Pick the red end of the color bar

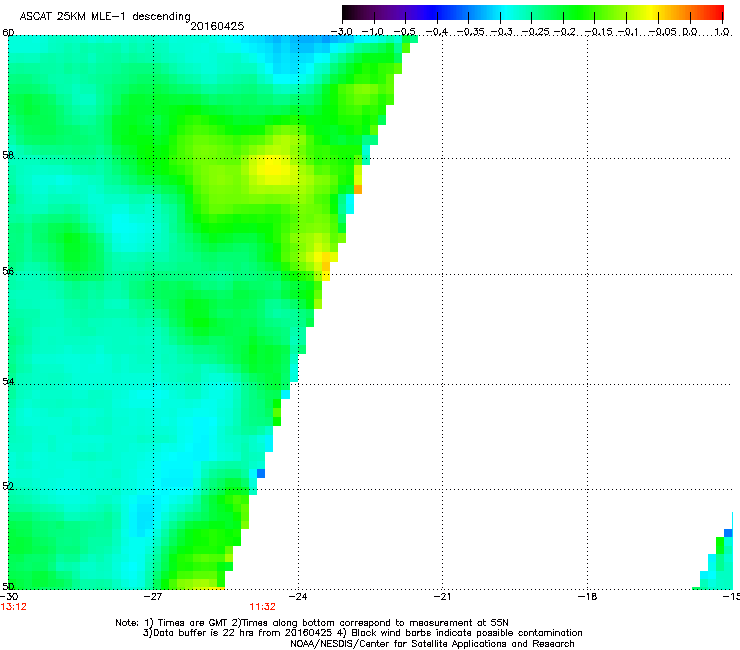[x=717, y=13]
